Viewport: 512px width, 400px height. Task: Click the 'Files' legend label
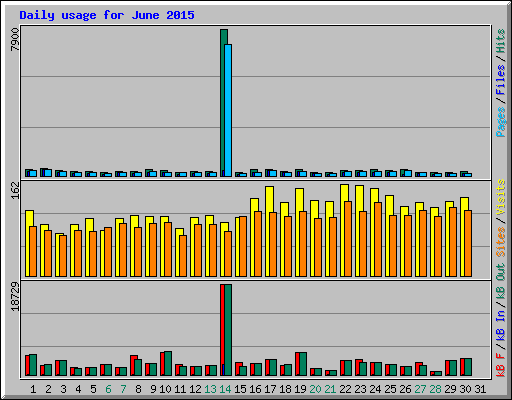(x=501, y=79)
